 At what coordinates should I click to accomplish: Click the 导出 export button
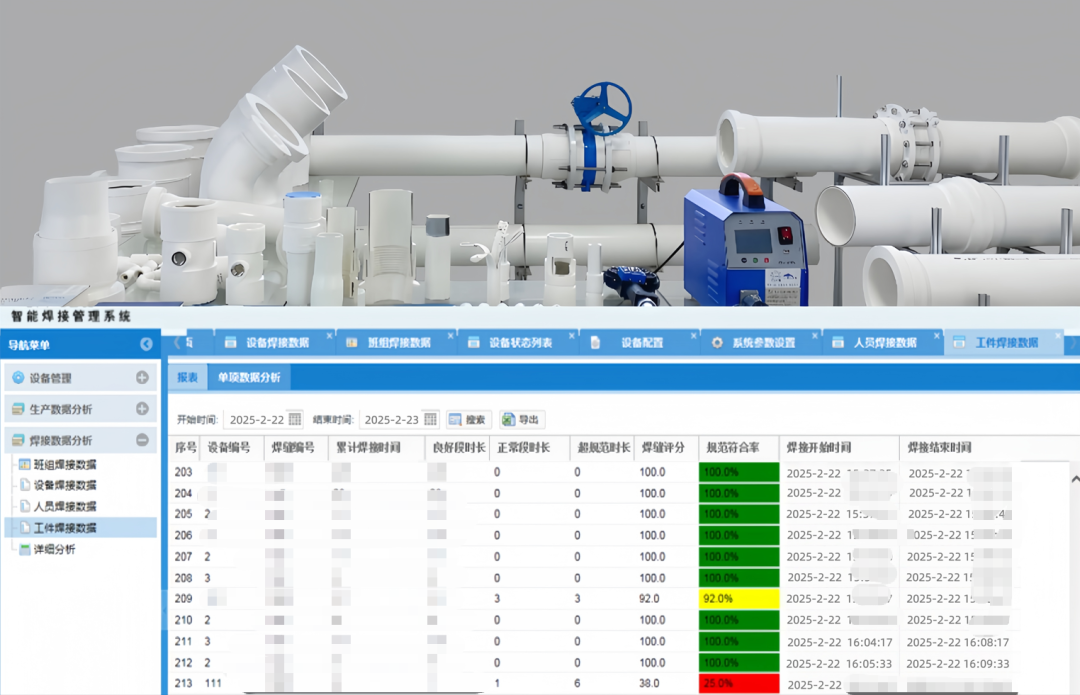522,420
